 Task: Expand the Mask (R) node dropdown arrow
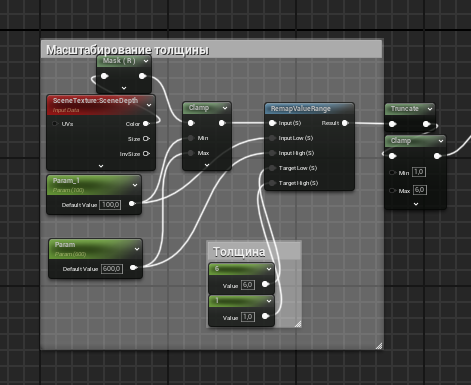146,61
